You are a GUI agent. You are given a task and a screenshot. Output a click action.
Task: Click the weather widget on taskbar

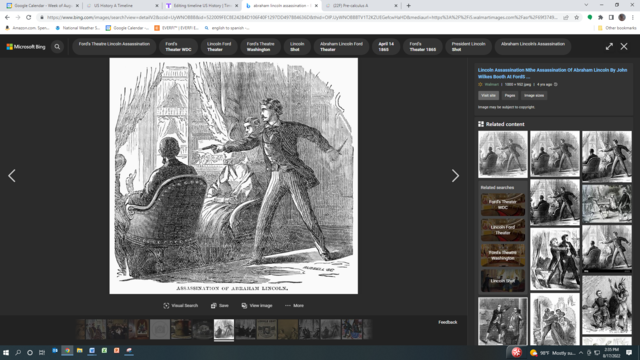(553, 353)
